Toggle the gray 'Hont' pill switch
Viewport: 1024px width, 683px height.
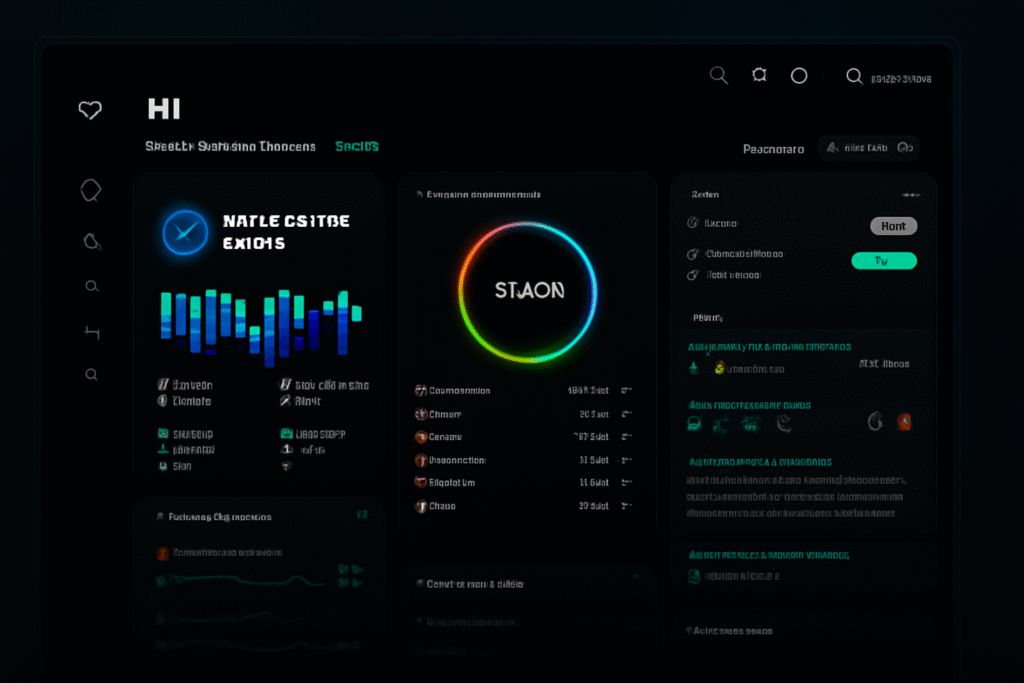(893, 226)
